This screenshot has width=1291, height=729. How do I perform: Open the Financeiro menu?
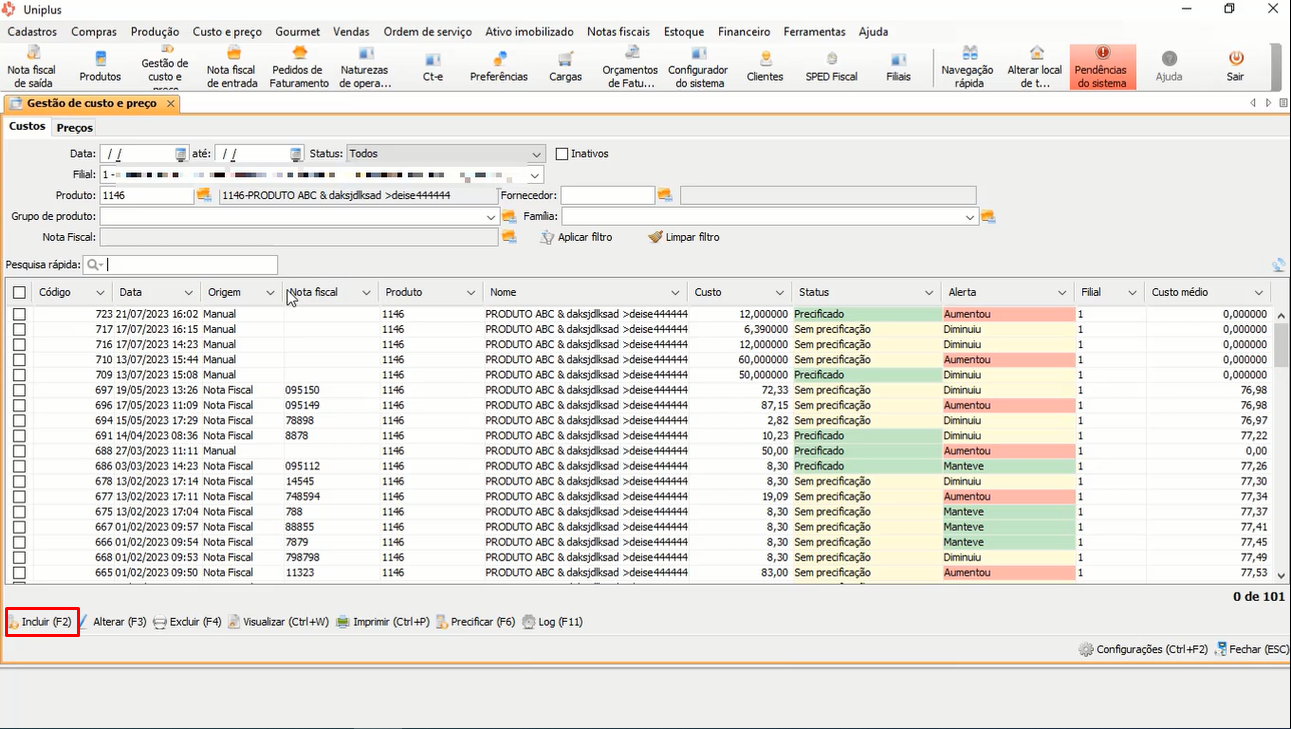click(744, 32)
